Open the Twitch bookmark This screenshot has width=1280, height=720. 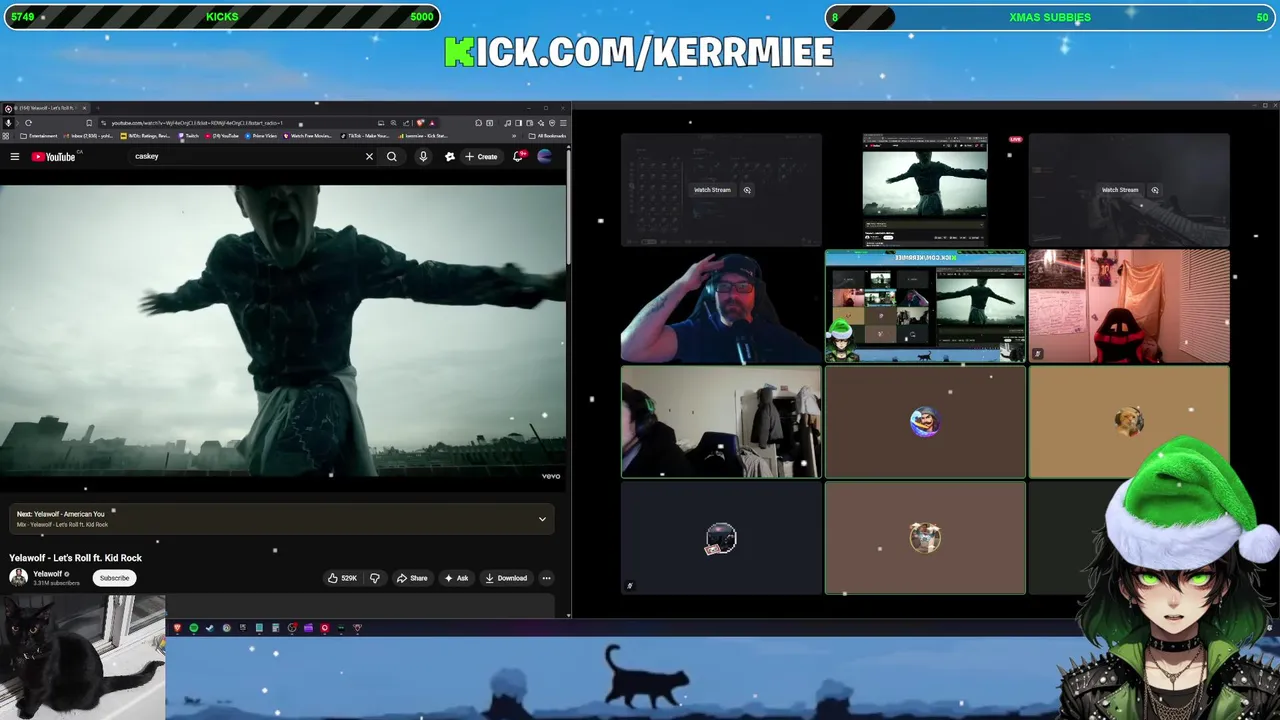[189, 136]
